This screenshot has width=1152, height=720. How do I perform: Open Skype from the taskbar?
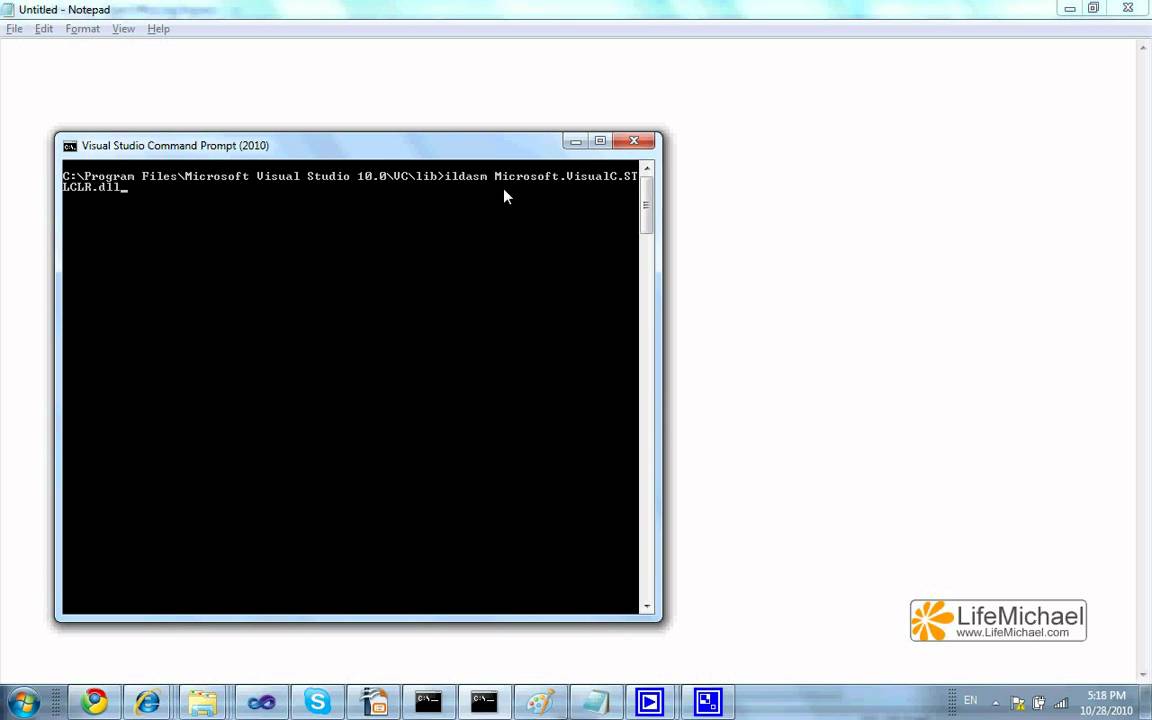click(317, 702)
